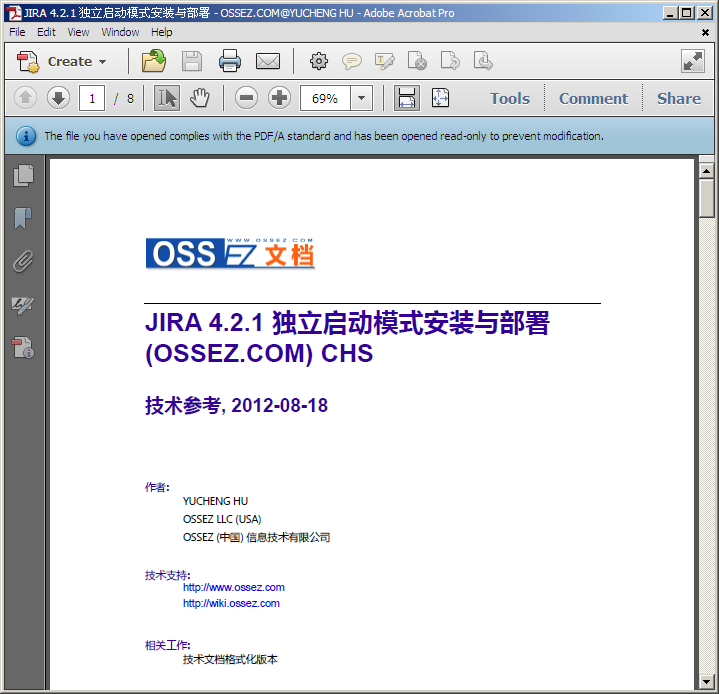
Task: Open the Comment pane
Action: tap(593, 98)
